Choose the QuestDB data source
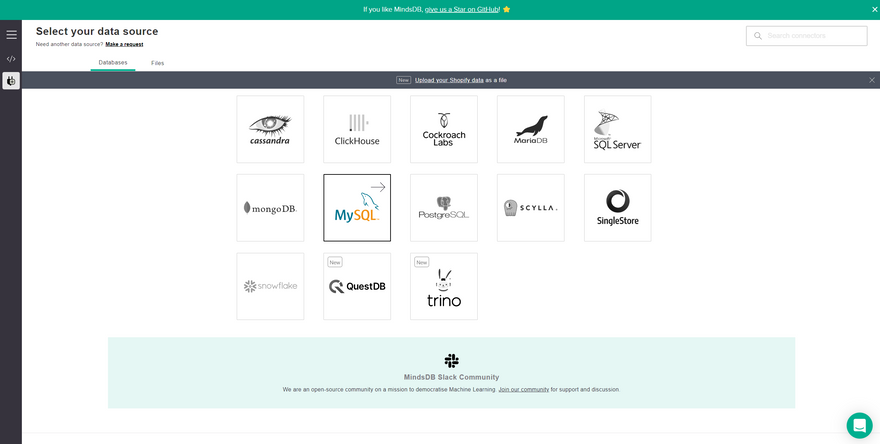Viewport: 880px width, 444px height. point(357,286)
